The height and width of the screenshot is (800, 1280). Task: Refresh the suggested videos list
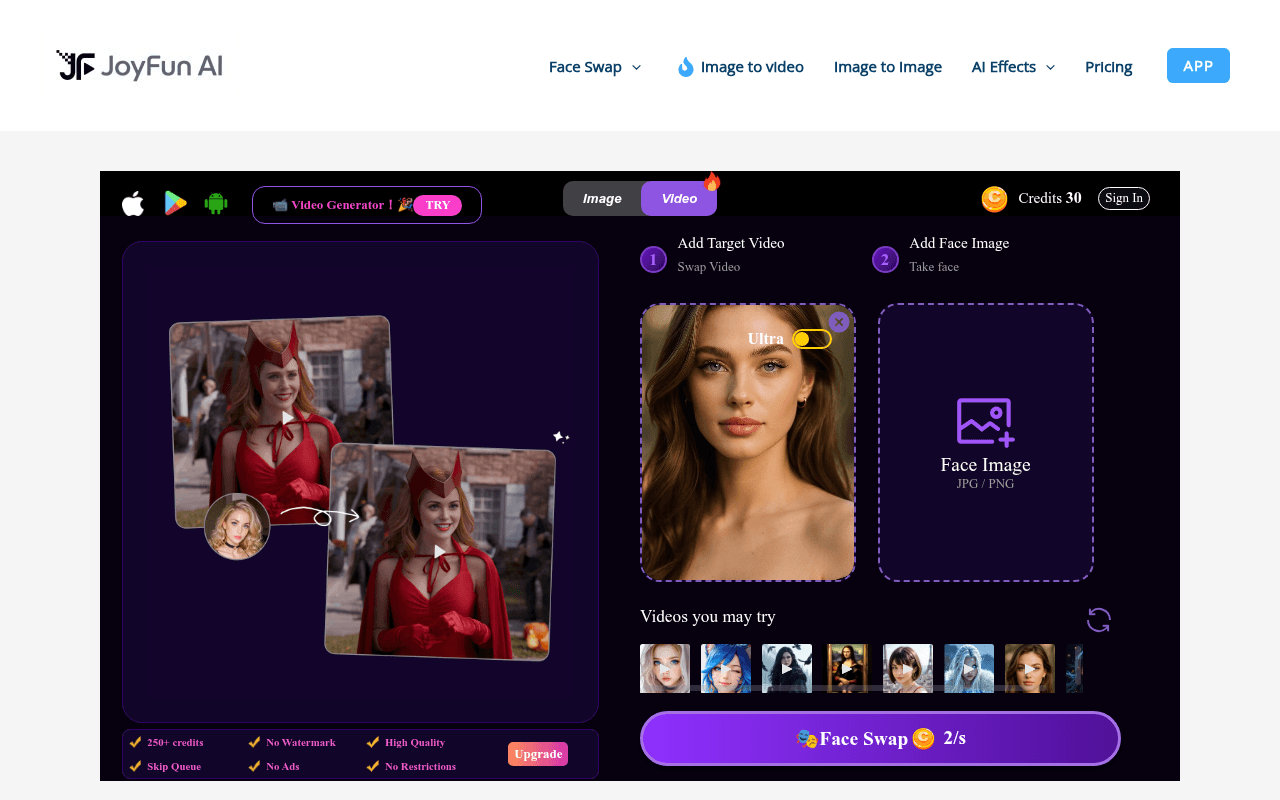[1099, 620]
